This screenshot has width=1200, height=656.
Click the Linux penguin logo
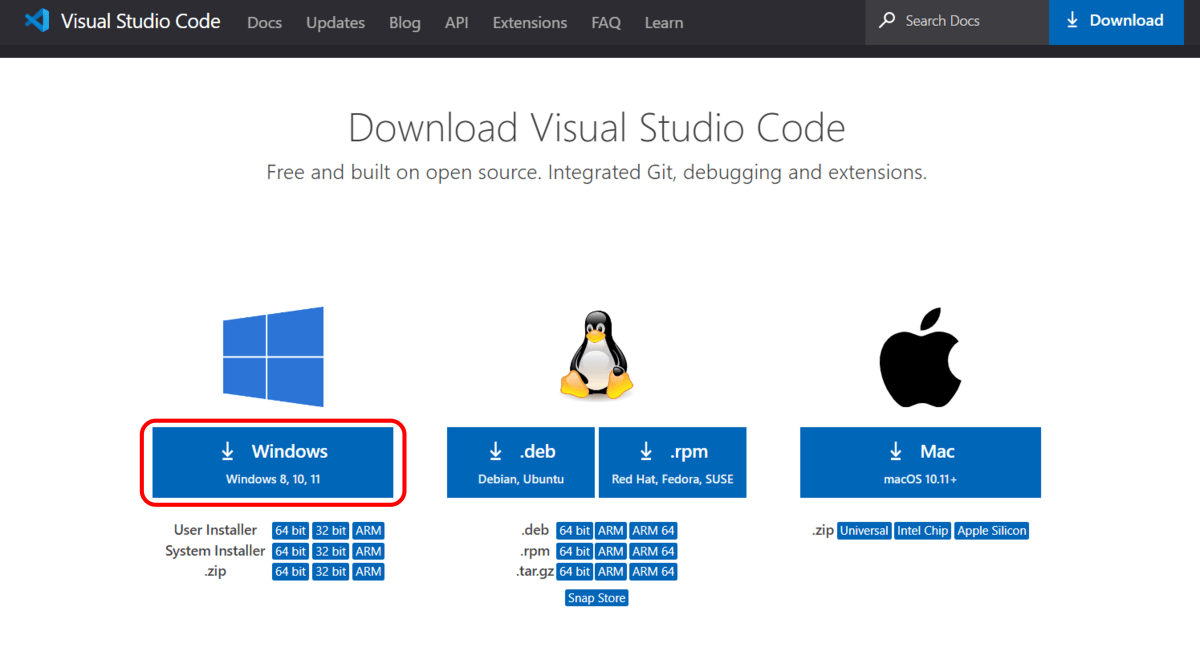point(596,356)
